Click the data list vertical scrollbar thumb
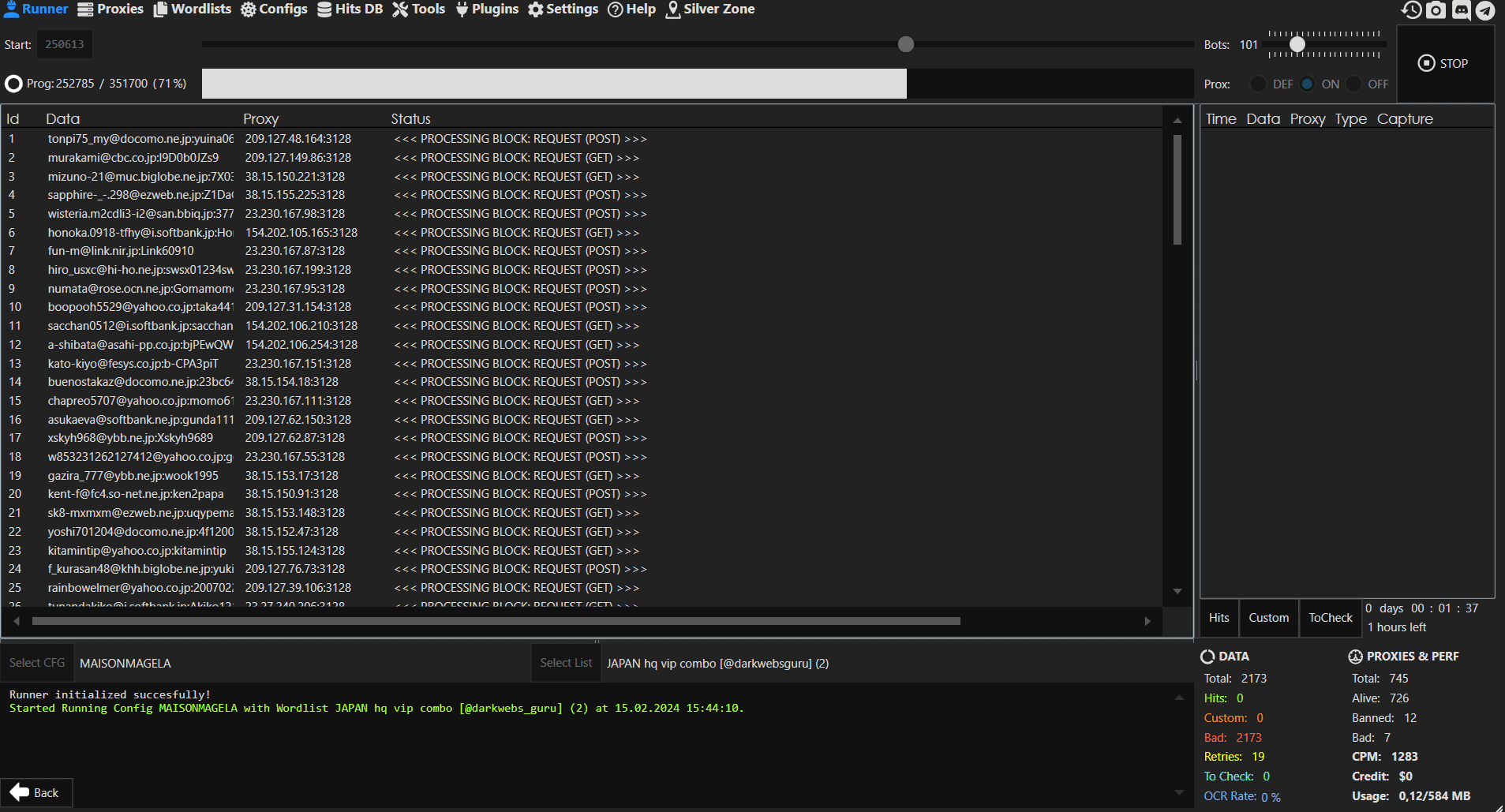This screenshot has height=812, width=1505. click(1177, 189)
